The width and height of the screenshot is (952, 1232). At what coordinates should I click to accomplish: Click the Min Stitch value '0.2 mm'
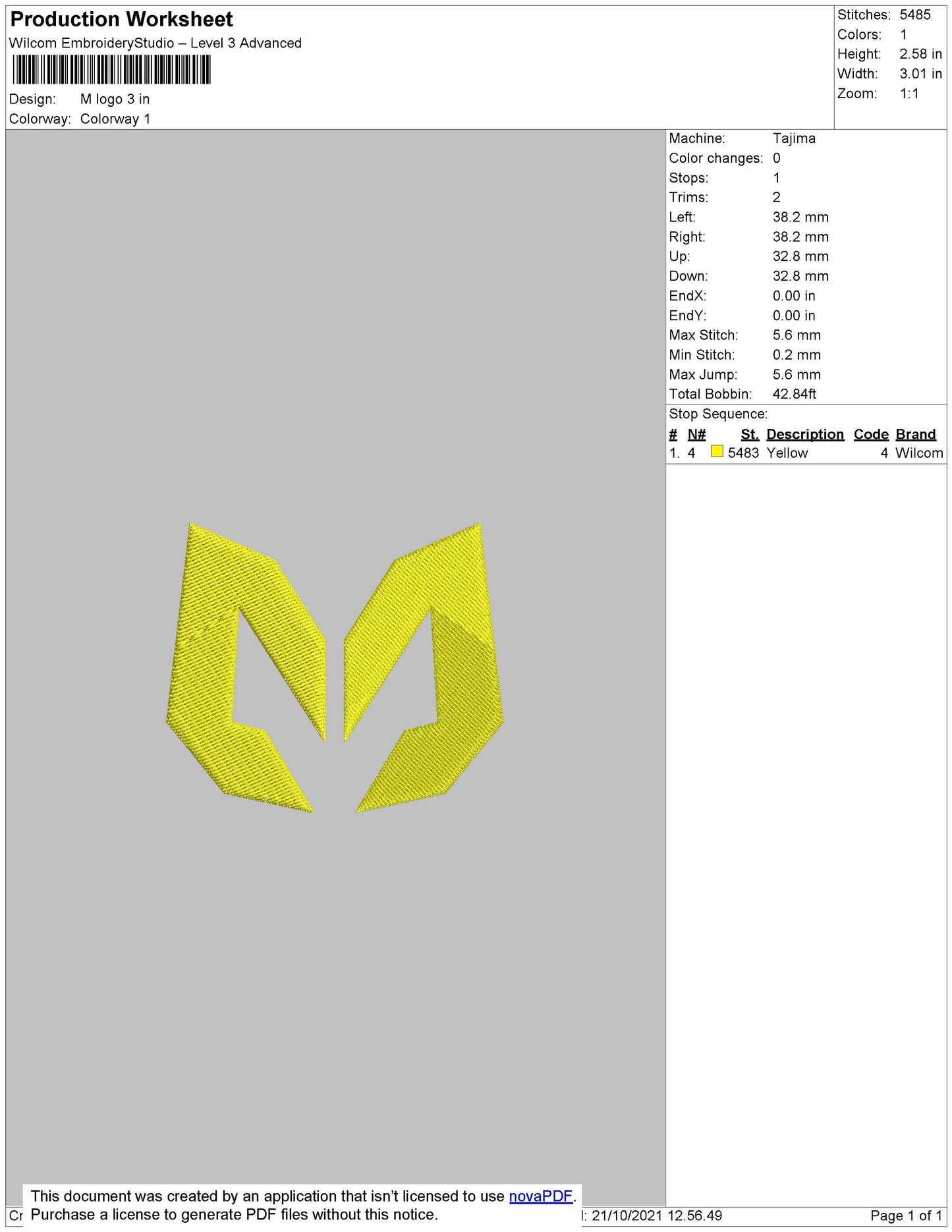coord(797,354)
